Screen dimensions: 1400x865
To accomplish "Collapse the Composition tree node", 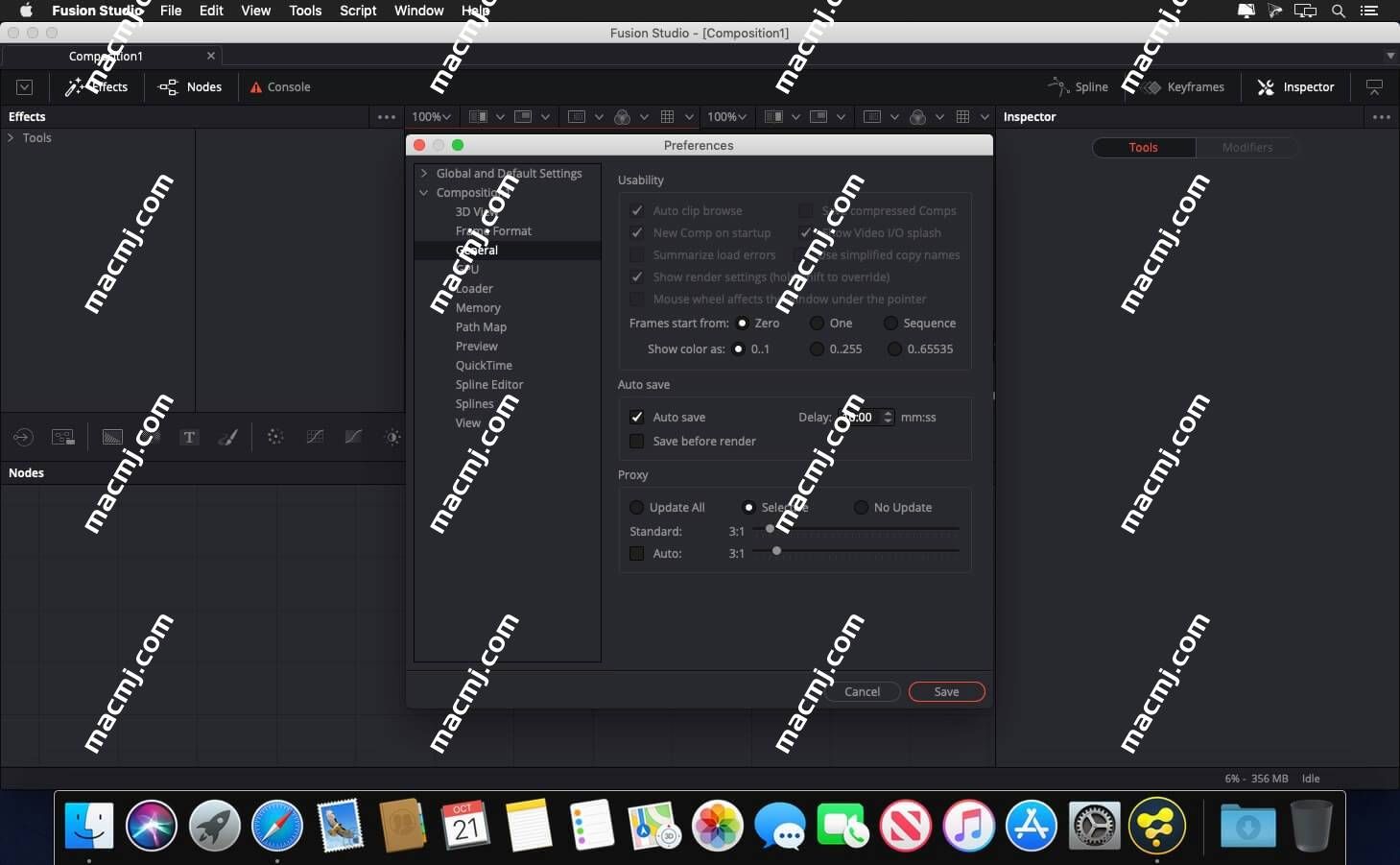I will tap(424, 192).
